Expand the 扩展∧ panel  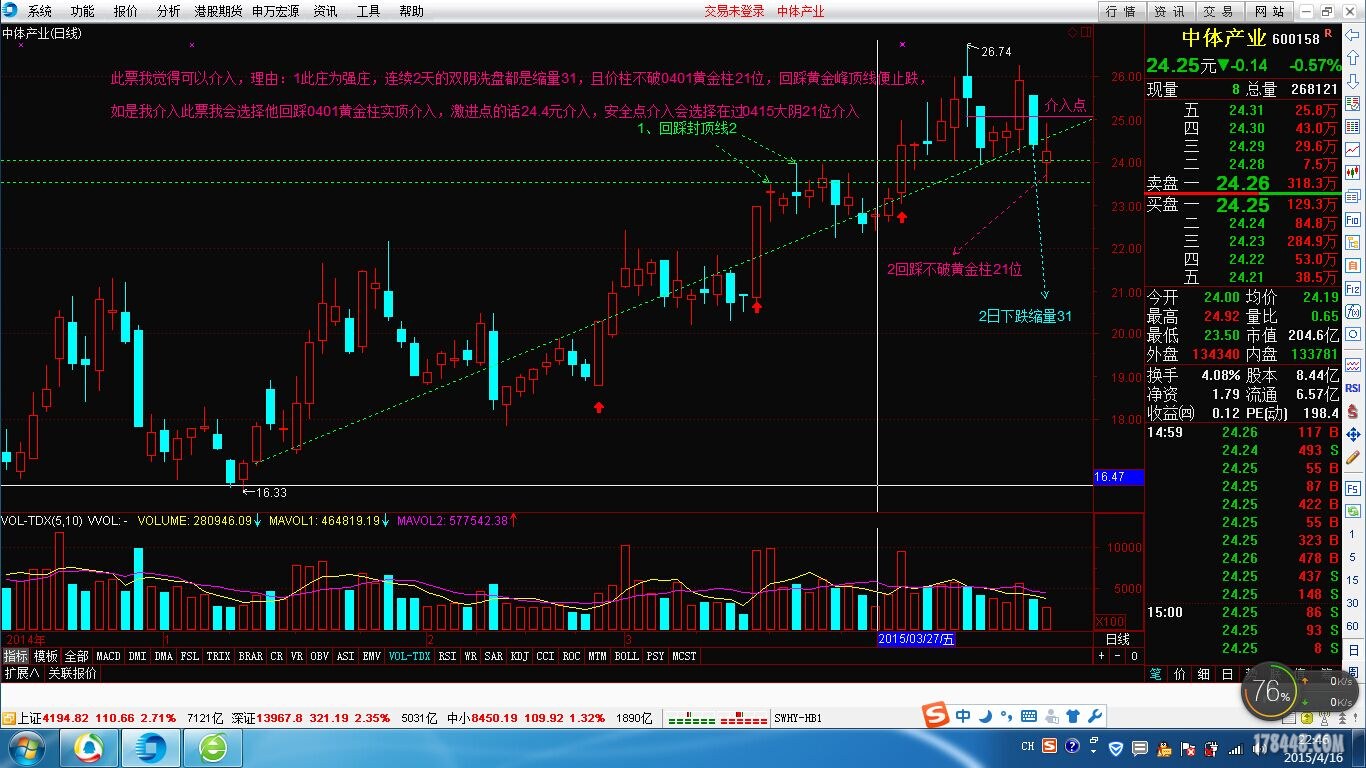point(20,673)
